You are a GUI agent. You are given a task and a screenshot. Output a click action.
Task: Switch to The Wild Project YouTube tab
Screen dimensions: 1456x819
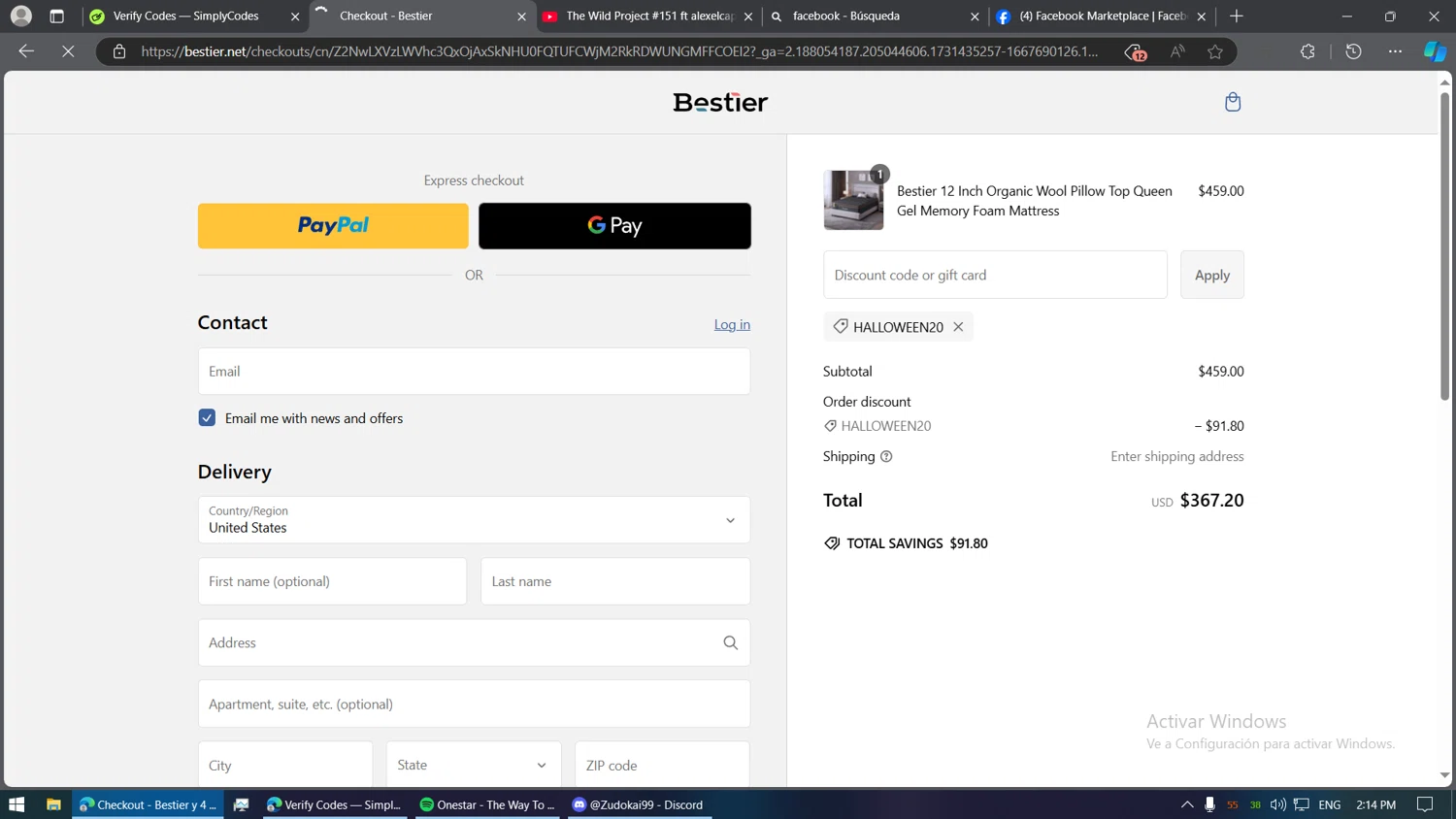coord(648,16)
